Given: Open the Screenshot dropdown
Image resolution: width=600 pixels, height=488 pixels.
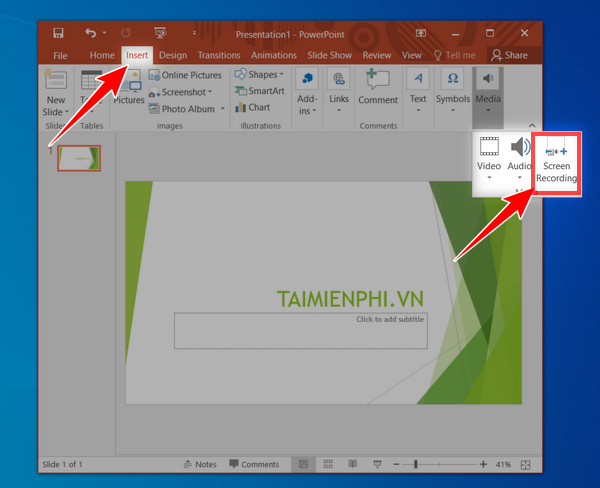Looking at the screenshot, I should point(180,92).
